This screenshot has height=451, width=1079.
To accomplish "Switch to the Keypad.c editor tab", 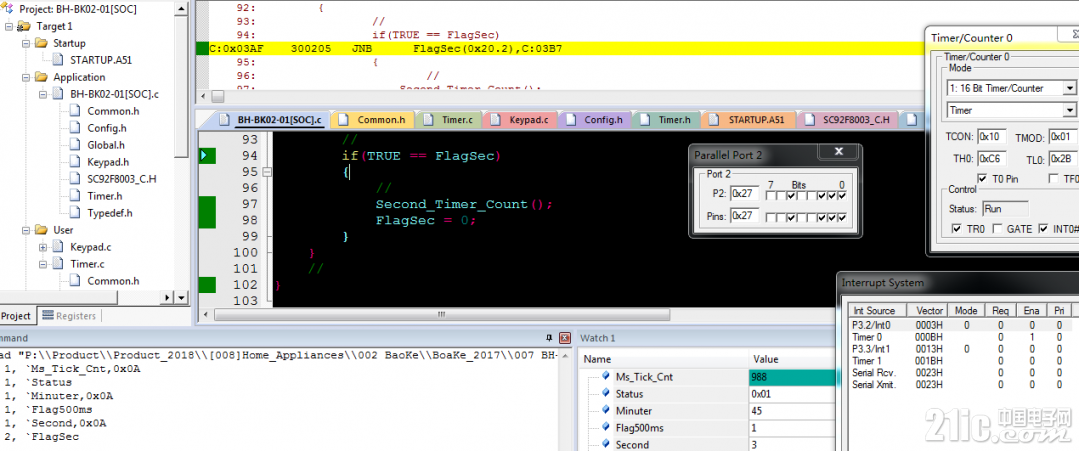I will 520,120.
